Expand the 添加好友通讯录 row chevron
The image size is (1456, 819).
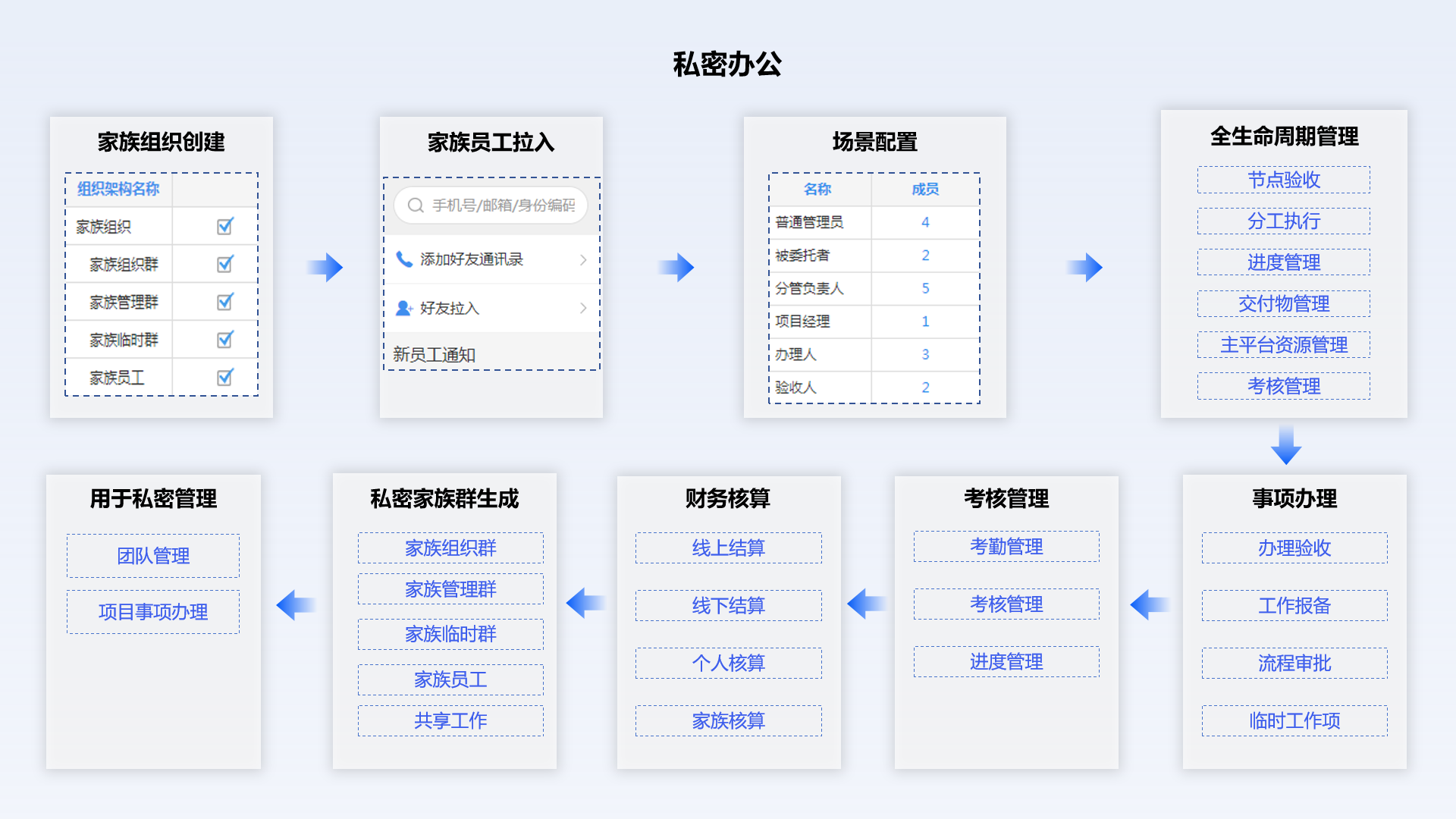pyautogui.click(x=583, y=260)
